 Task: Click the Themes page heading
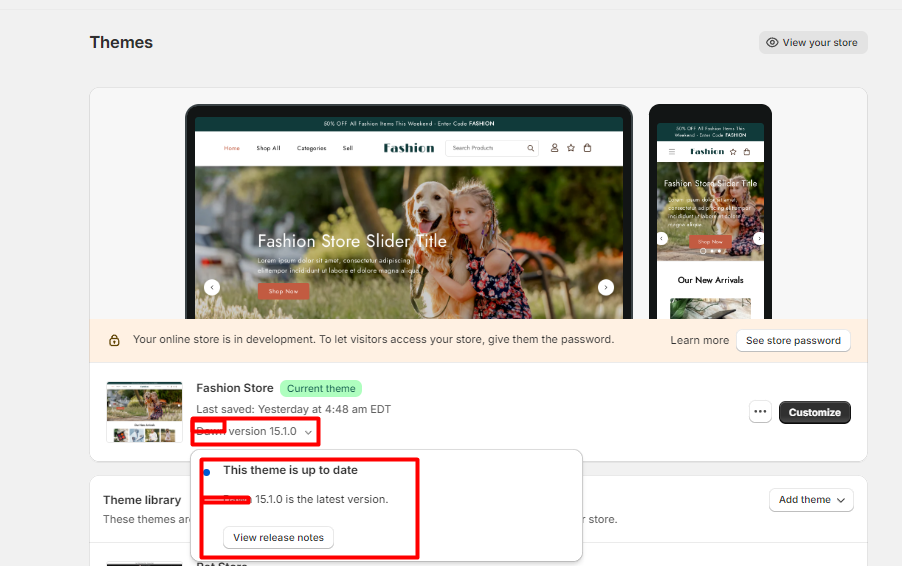(121, 43)
